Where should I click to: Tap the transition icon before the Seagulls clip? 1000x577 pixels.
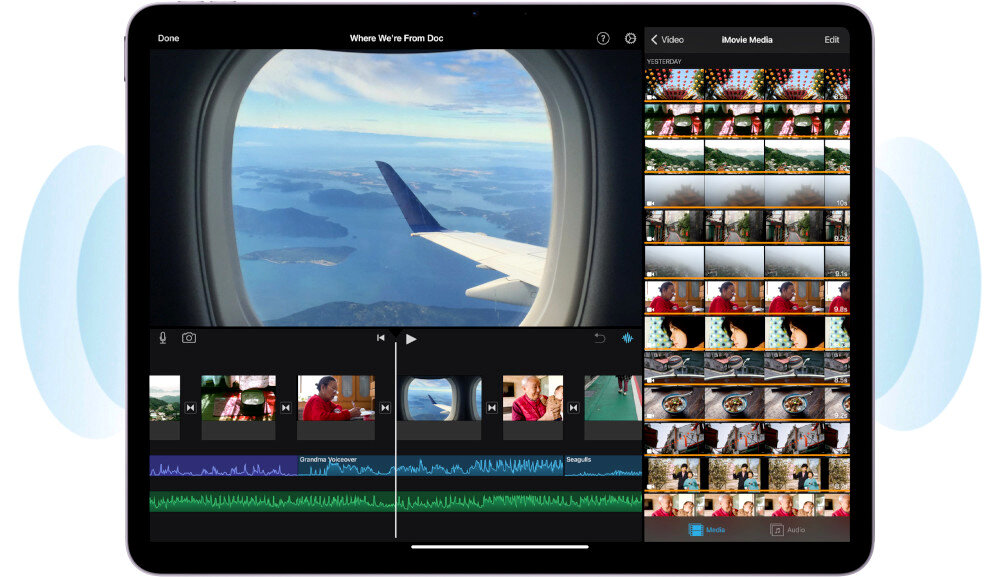click(x=575, y=406)
